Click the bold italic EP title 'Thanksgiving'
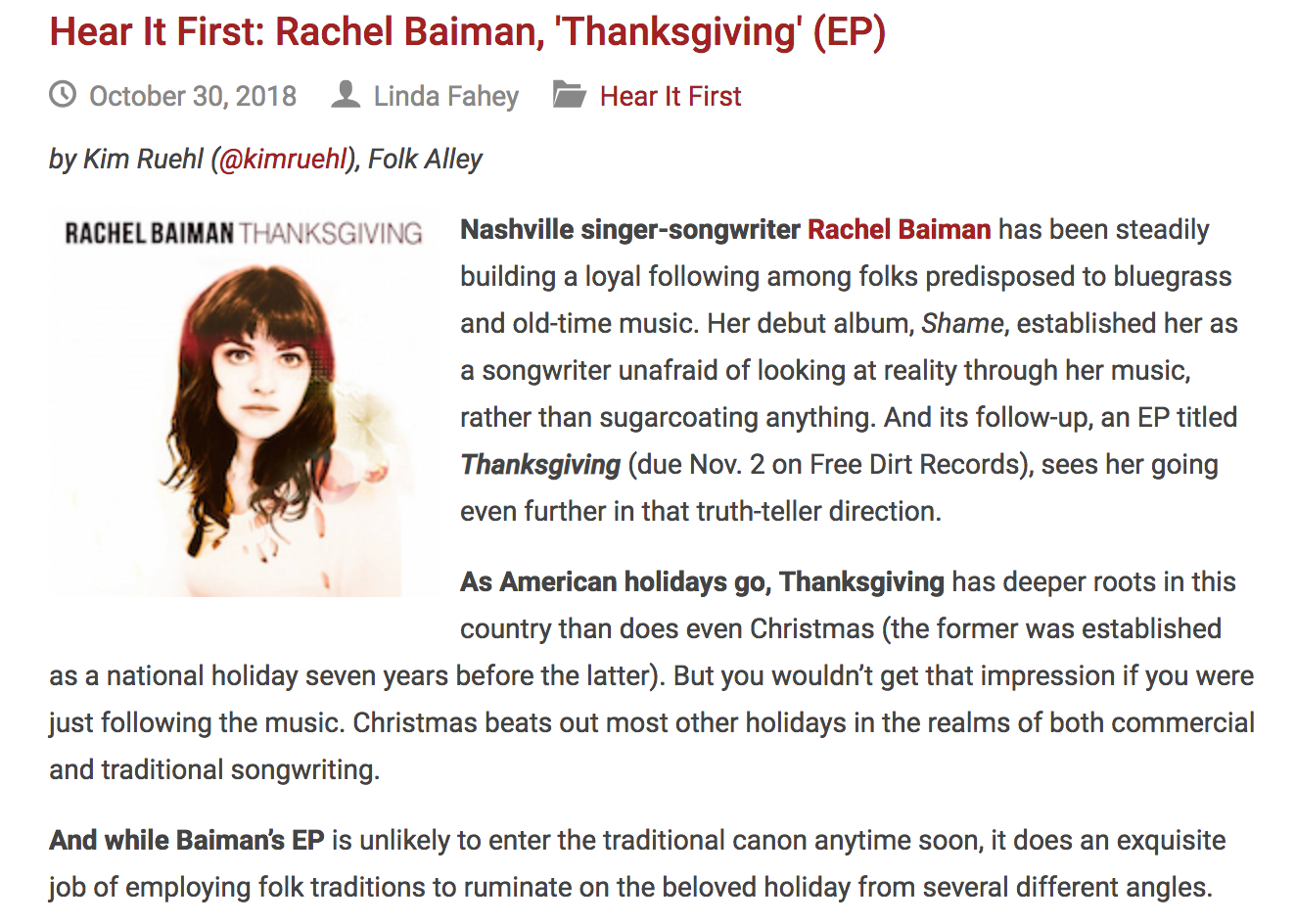Screen dimensions: 1296x924 pos(540,464)
